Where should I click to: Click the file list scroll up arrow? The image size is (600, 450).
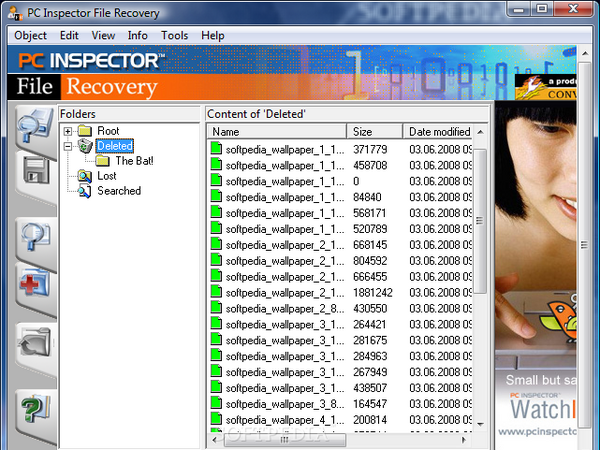click(x=481, y=132)
